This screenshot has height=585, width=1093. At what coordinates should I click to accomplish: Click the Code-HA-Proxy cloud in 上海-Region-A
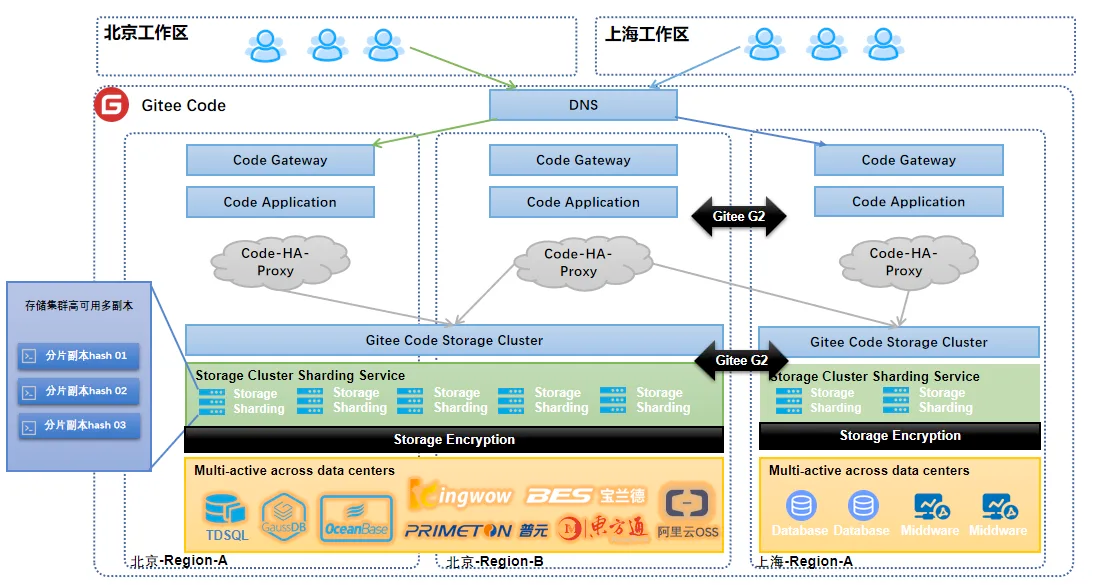pyautogui.click(x=908, y=262)
